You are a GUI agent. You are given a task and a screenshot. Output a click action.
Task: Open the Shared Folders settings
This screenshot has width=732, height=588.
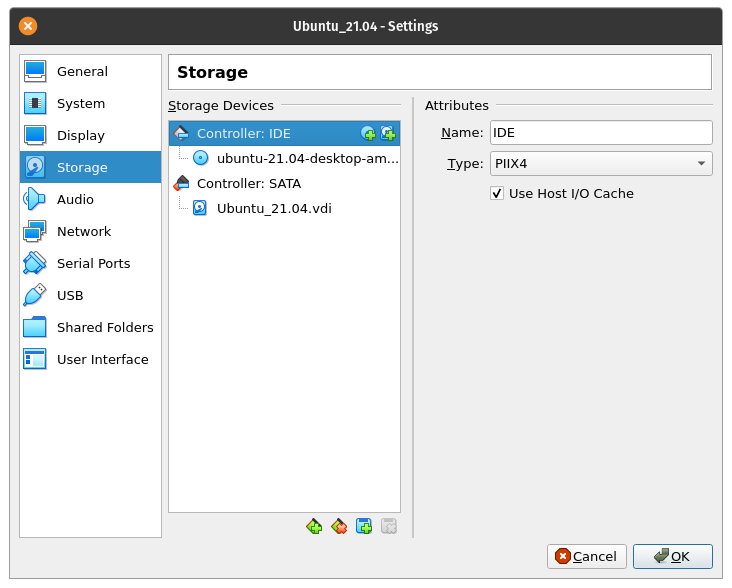point(105,328)
